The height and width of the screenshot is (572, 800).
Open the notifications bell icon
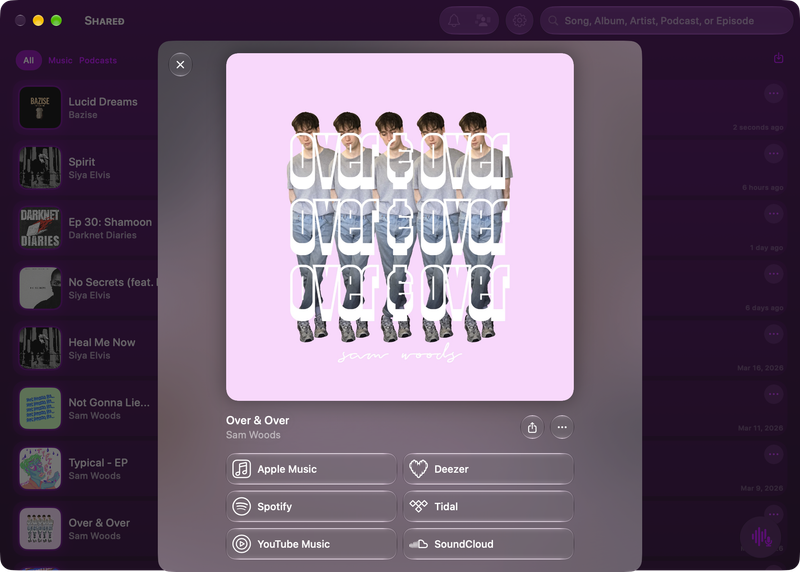[x=454, y=21]
